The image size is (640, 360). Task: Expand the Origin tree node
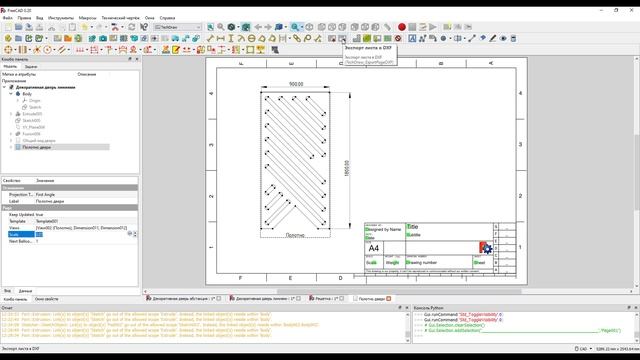[x=18, y=100]
